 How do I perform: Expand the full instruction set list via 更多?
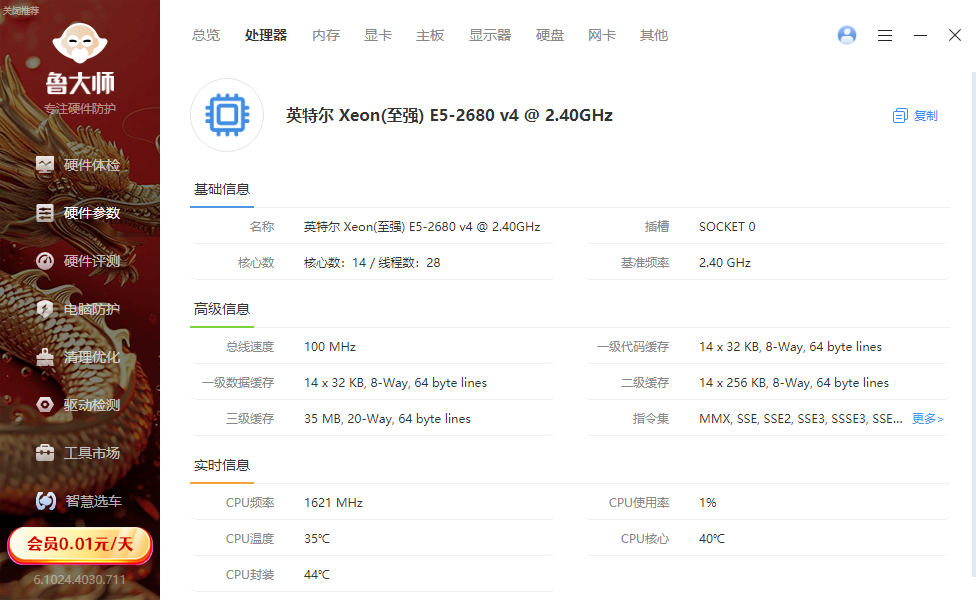tap(926, 418)
